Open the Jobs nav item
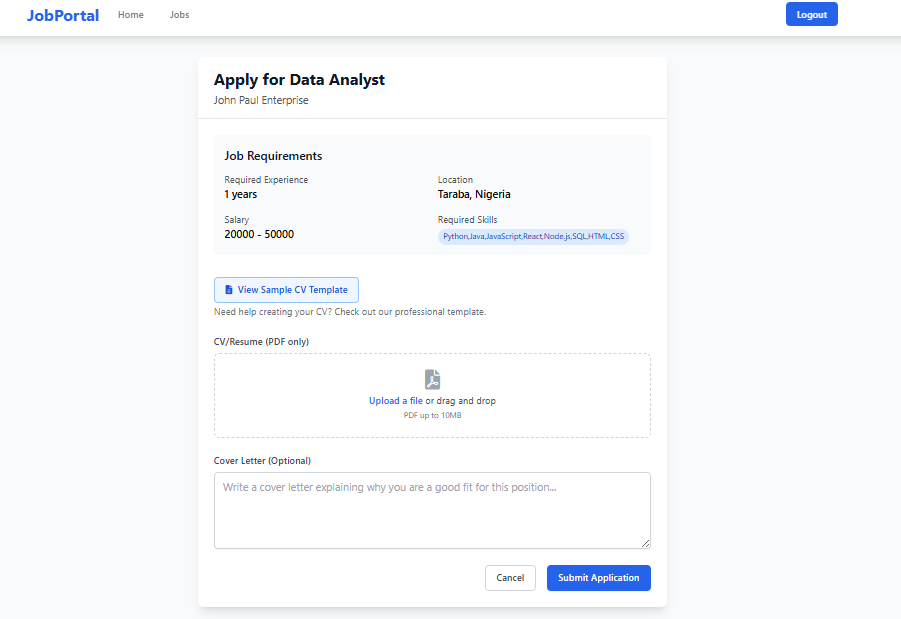This screenshot has width=901, height=619. pyautogui.click(x=179, y=15)
